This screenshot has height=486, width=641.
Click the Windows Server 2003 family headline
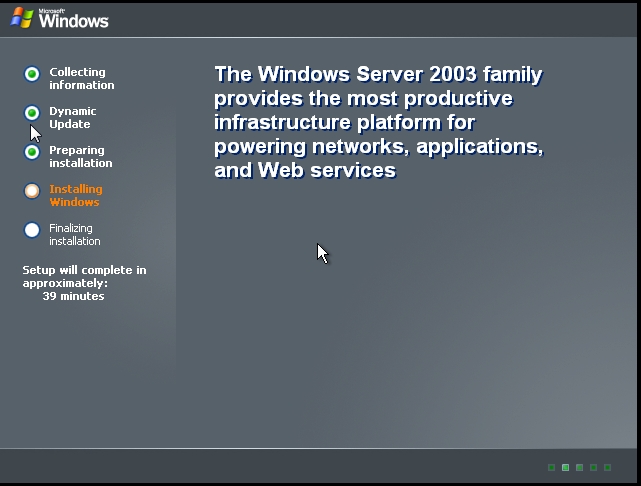click(x=379, y=122)
